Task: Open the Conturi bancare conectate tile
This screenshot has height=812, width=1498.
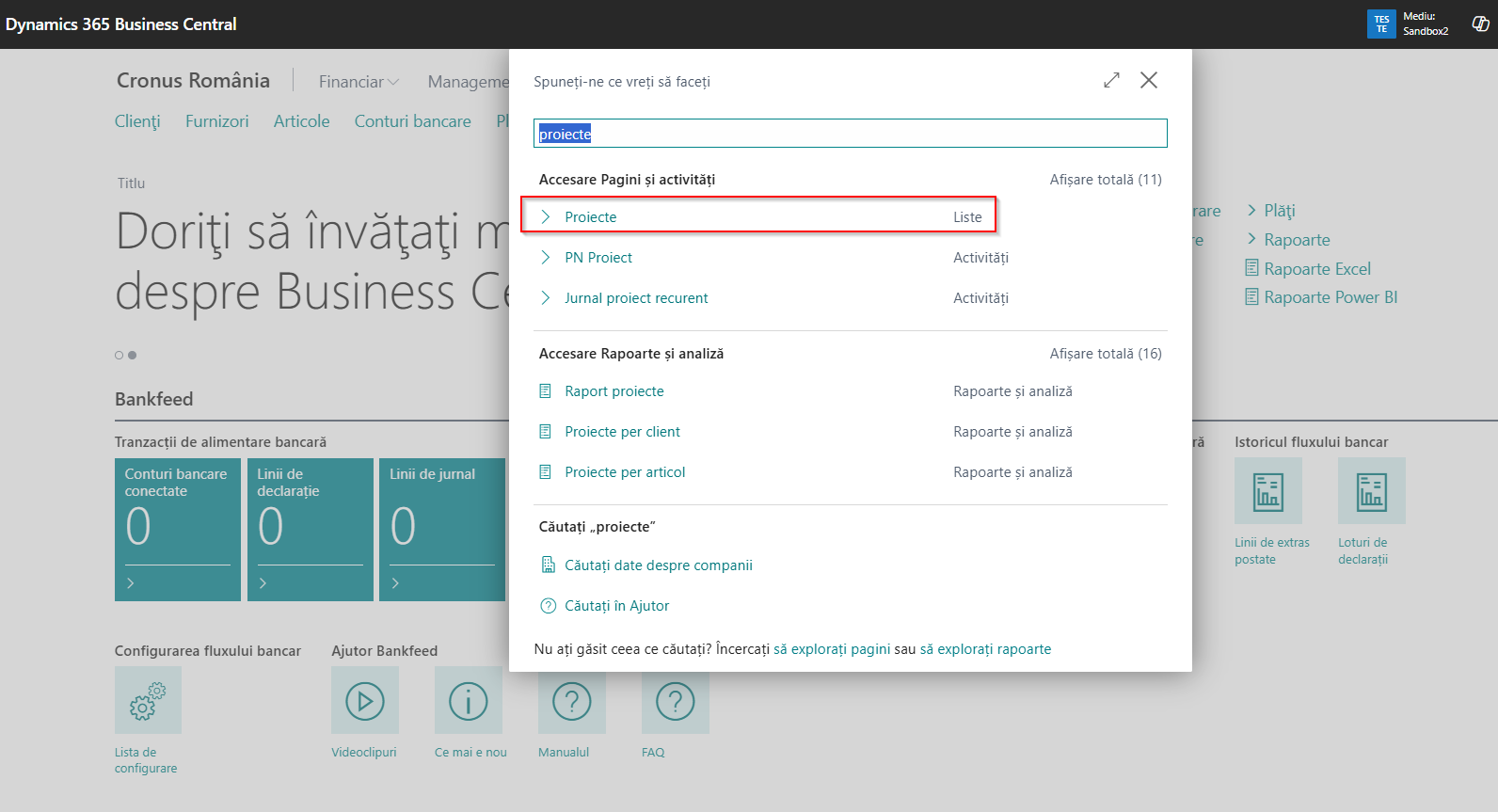Action: point(178,529)
